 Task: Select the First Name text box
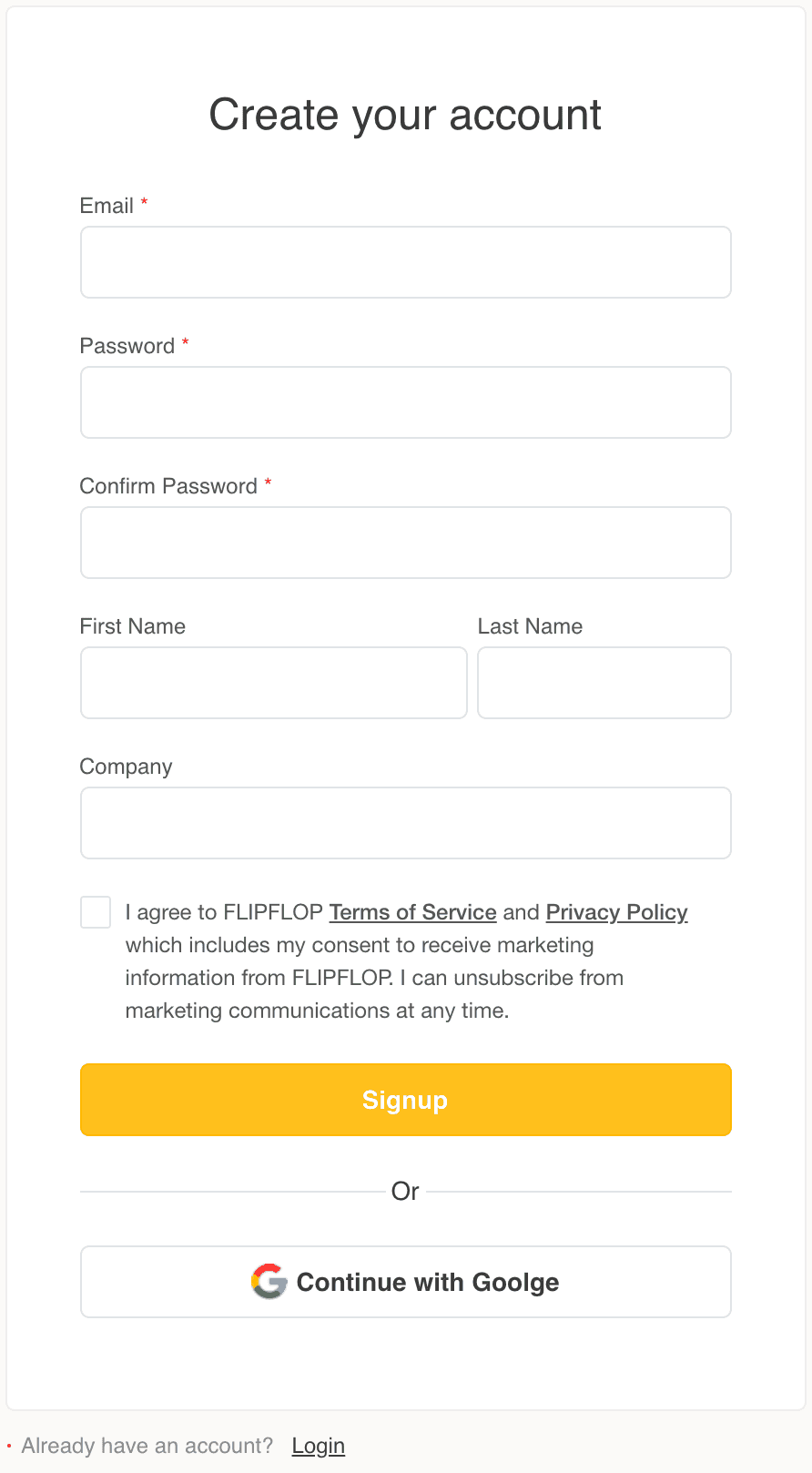coord(274,683)
